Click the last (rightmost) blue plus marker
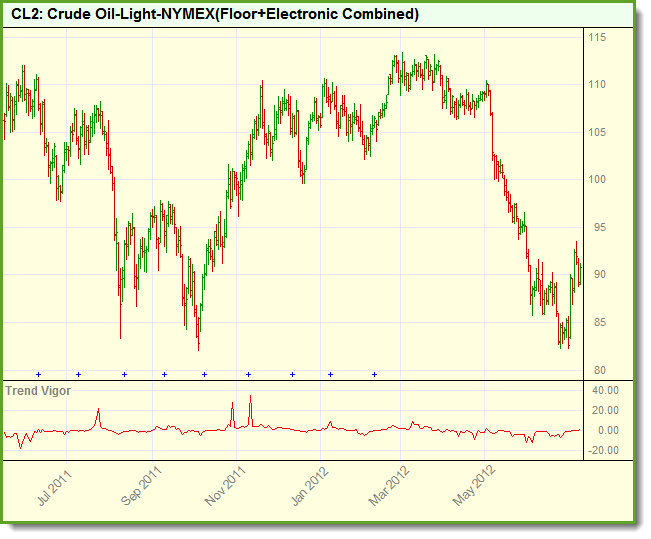 (x=374, y=374)
